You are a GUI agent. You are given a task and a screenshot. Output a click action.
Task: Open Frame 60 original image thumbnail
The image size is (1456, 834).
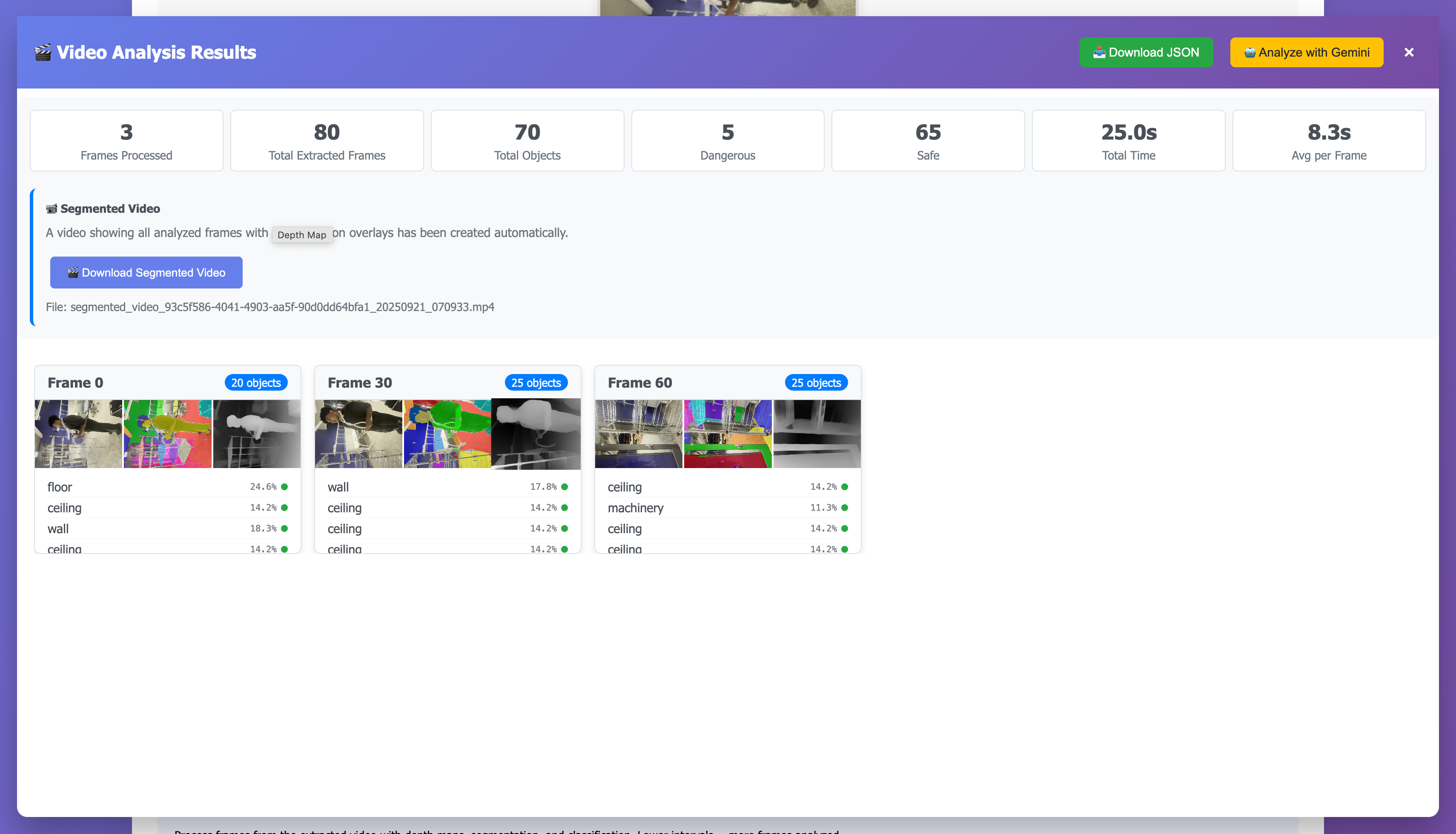[x=638, y=434]
